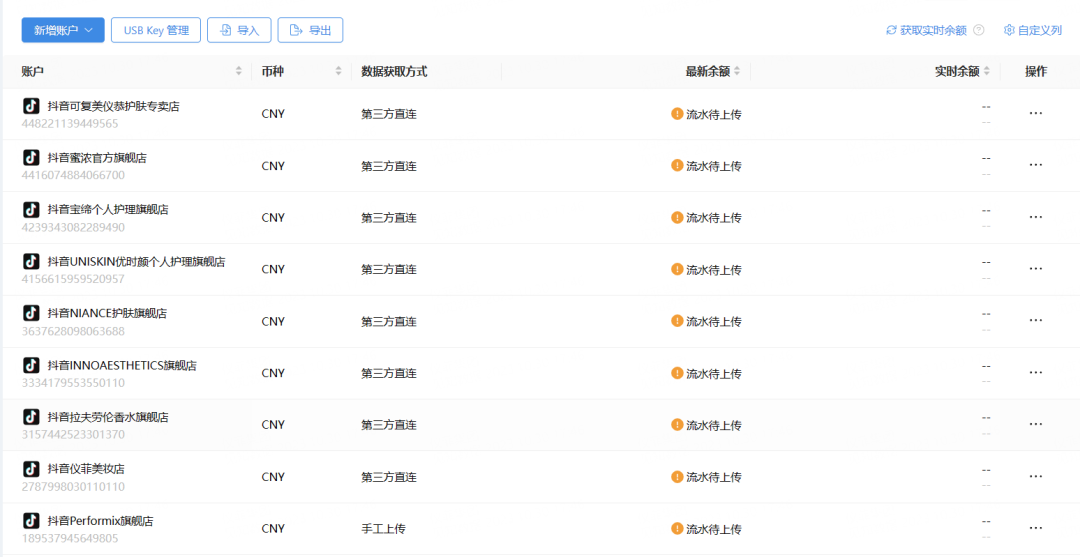This screenshot has width=1080, height=557.
Task: Sort by the 最新余额 column arrows
Action: (x=737, y=71)
